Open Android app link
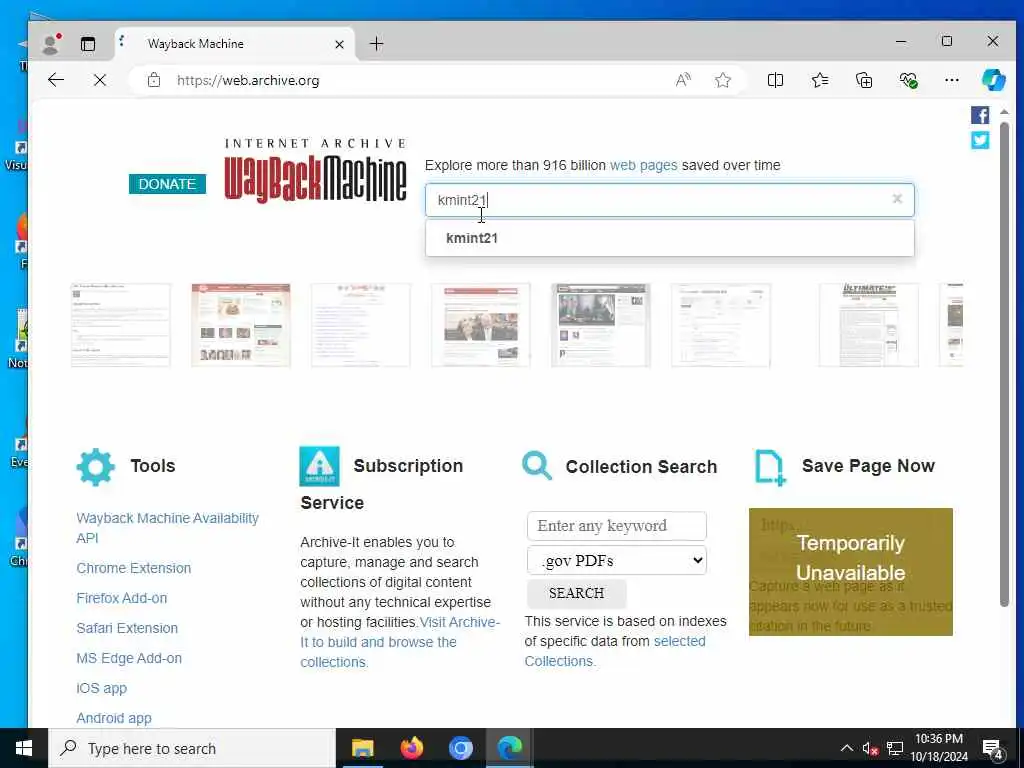This screenshot has height=768, width=1024. [x=114, y=718]
